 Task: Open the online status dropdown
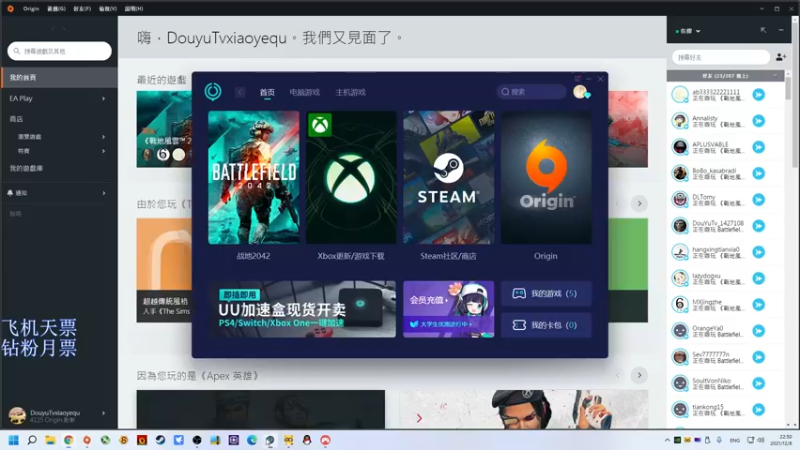688,31
